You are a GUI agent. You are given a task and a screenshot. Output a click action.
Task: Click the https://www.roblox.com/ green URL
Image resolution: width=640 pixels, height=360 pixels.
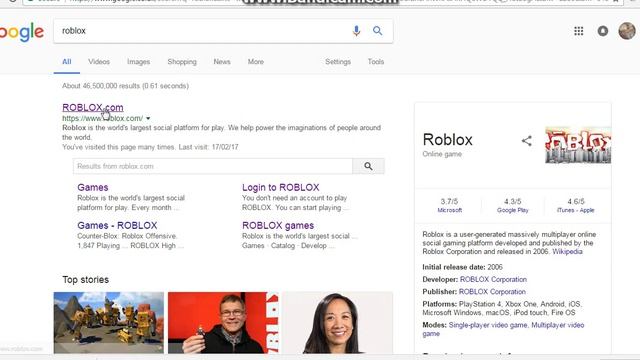click(102, 118)
